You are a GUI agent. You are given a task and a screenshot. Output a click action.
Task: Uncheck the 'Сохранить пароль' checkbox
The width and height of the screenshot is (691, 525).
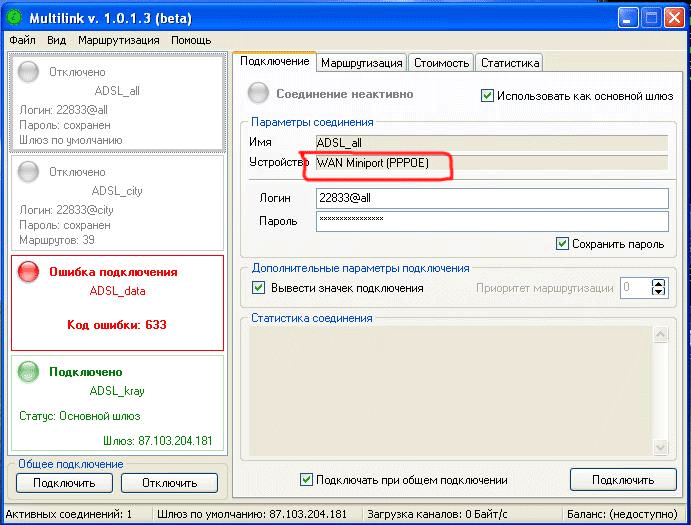563,243
